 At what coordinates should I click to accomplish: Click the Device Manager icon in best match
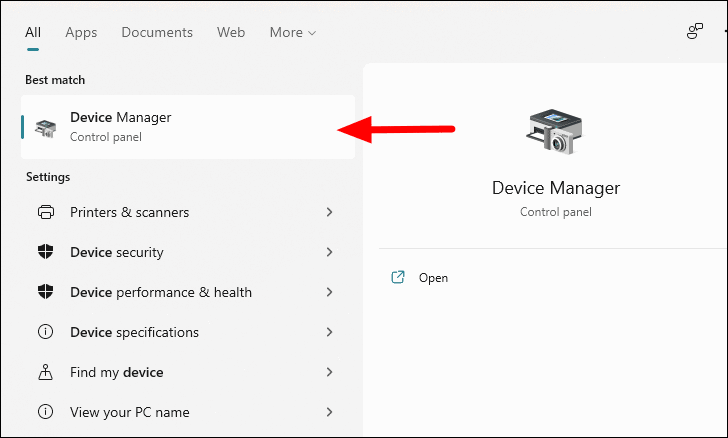(x=46, y=129)
